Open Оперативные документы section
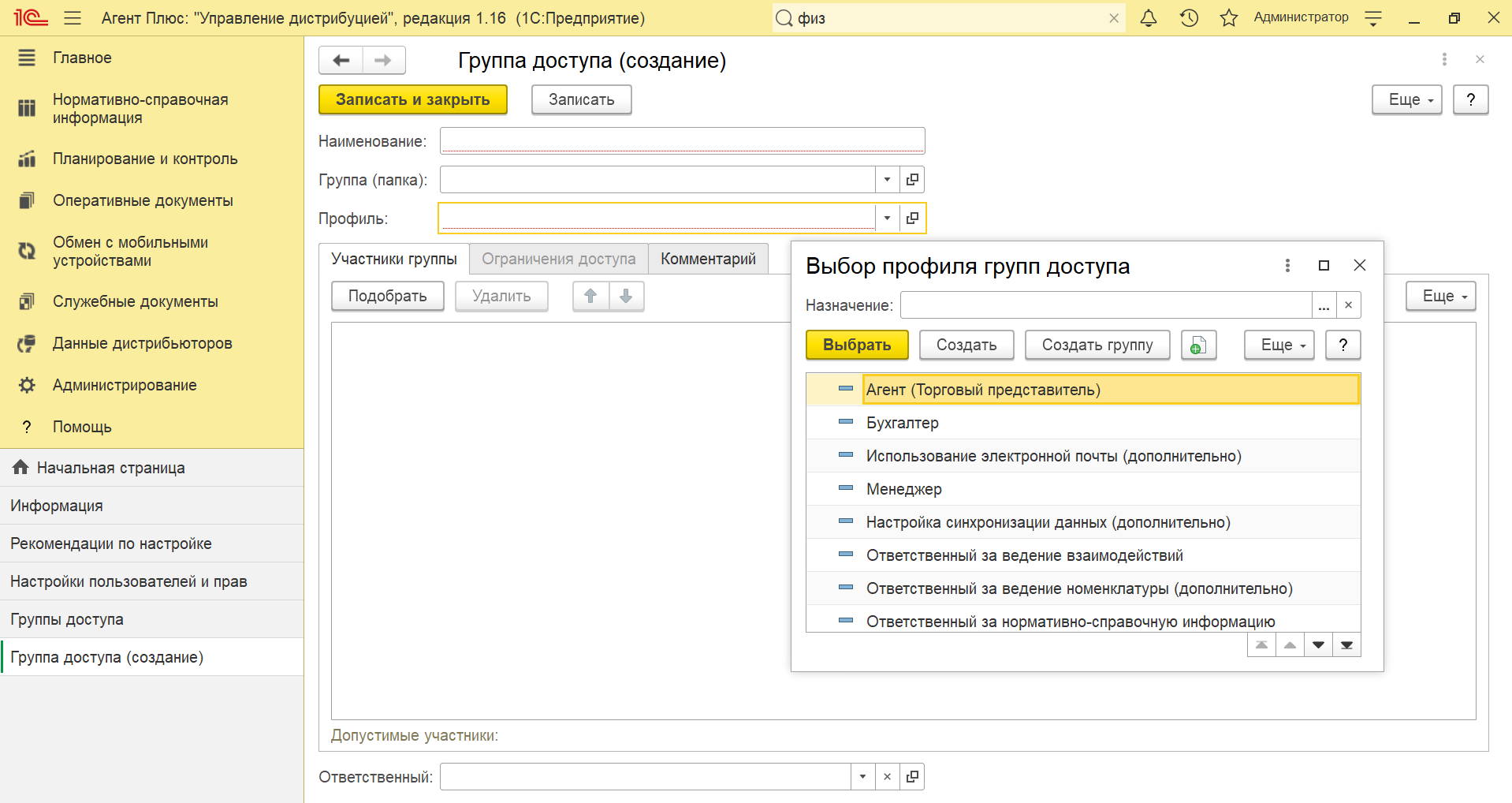The height and width of the screenshot is (803, 1512). 151,200
